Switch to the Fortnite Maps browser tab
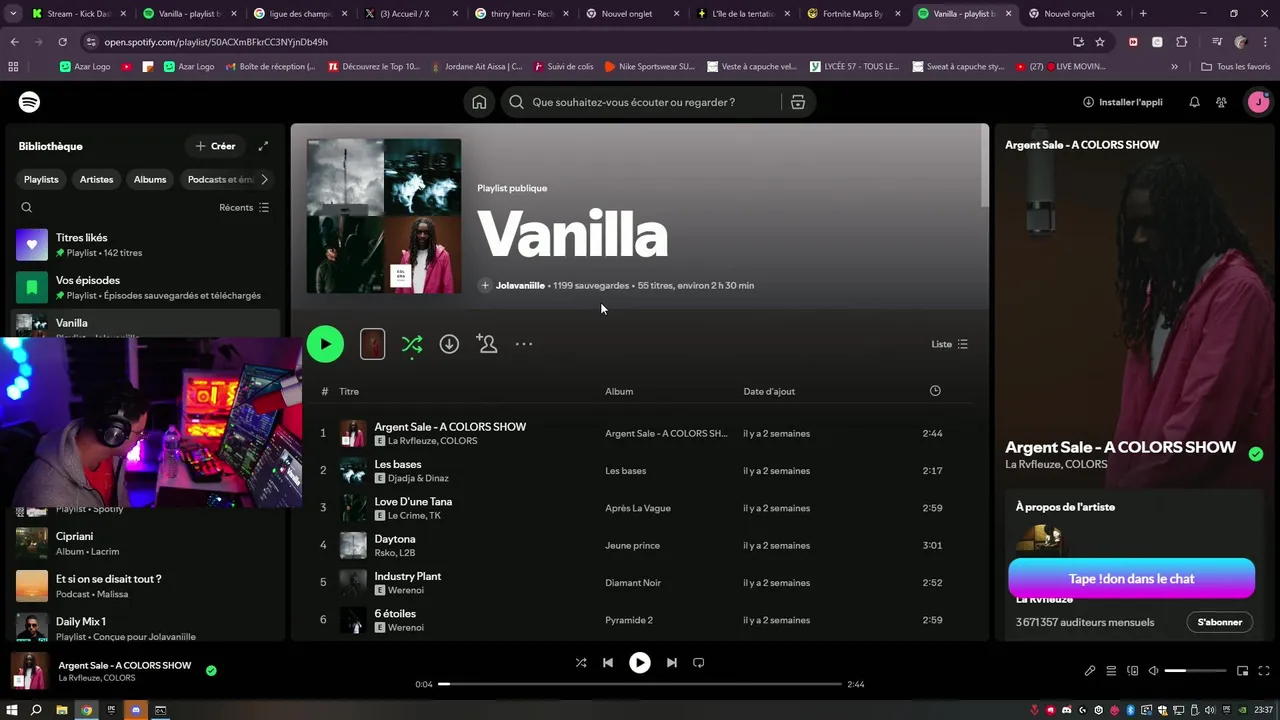The width and height of the screenshot is (1280, 720). point(852,14)
